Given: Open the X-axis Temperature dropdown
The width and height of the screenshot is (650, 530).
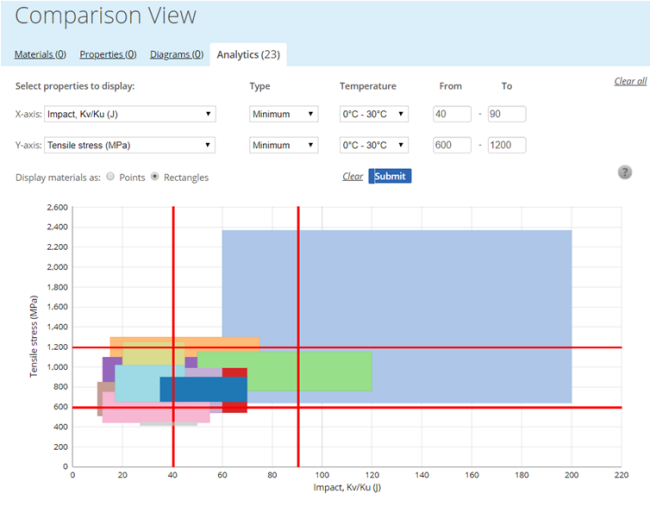Looking at the screenshot, I should [x=374, y=114].
